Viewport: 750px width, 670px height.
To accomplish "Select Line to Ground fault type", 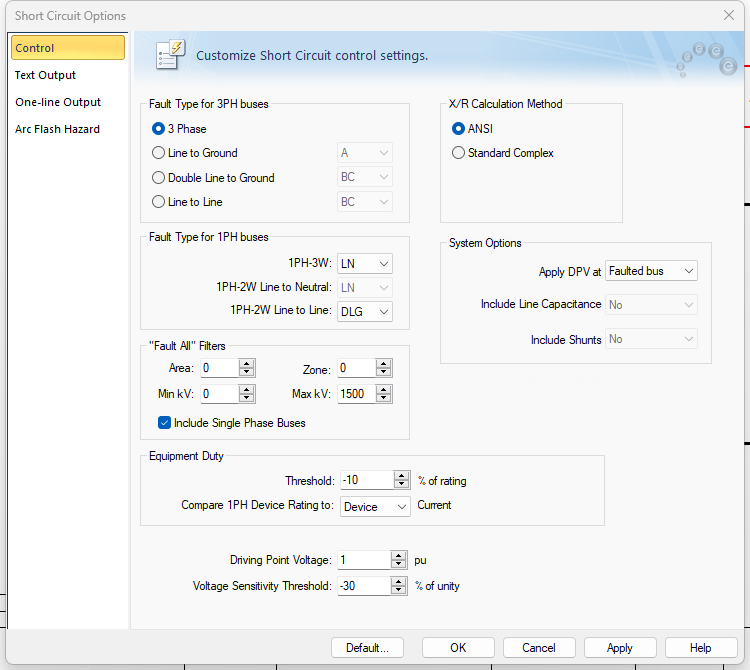I will [x=159, y=153].
